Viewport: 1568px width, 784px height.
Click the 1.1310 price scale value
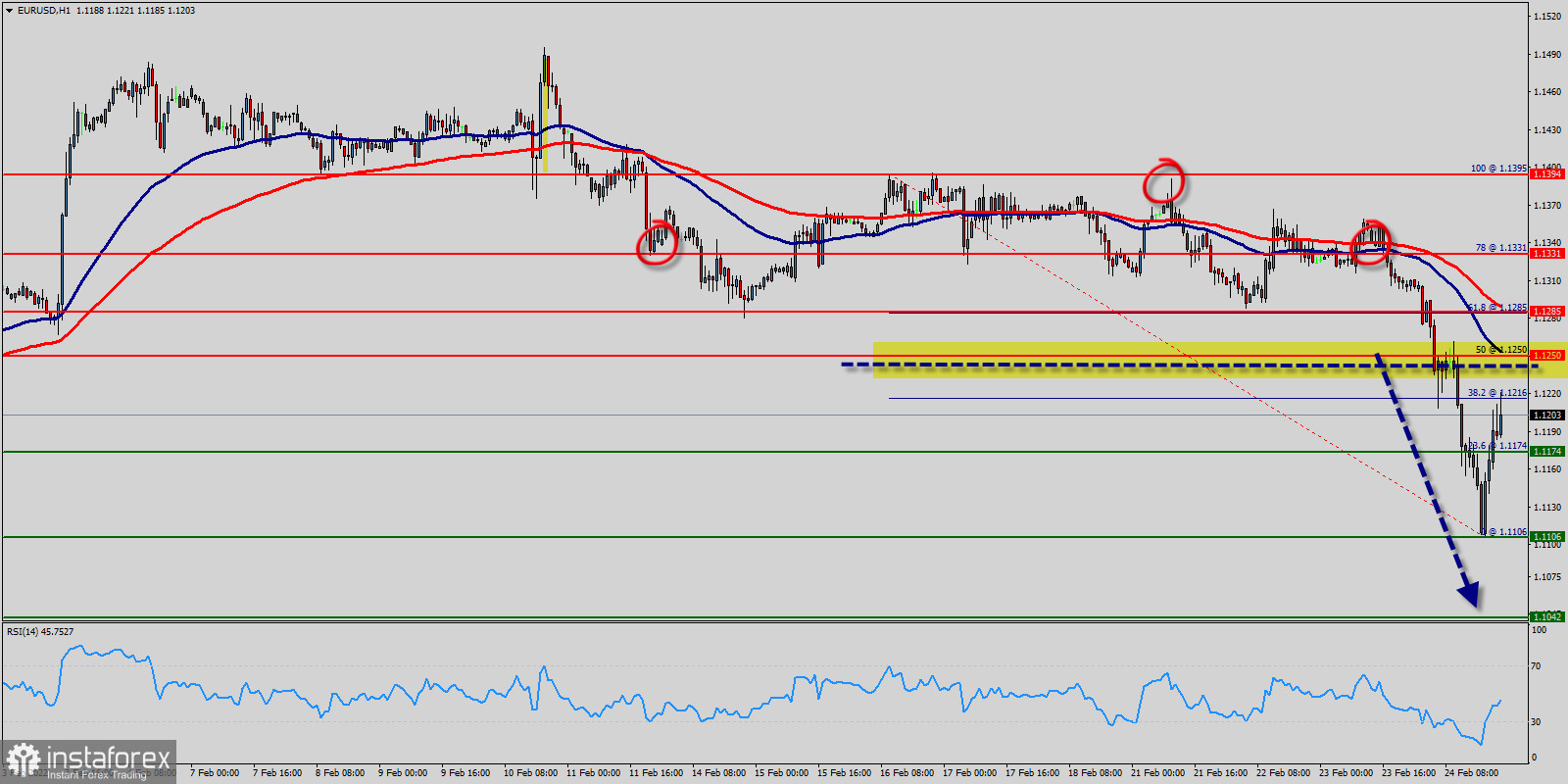(x=1547, y=281)
